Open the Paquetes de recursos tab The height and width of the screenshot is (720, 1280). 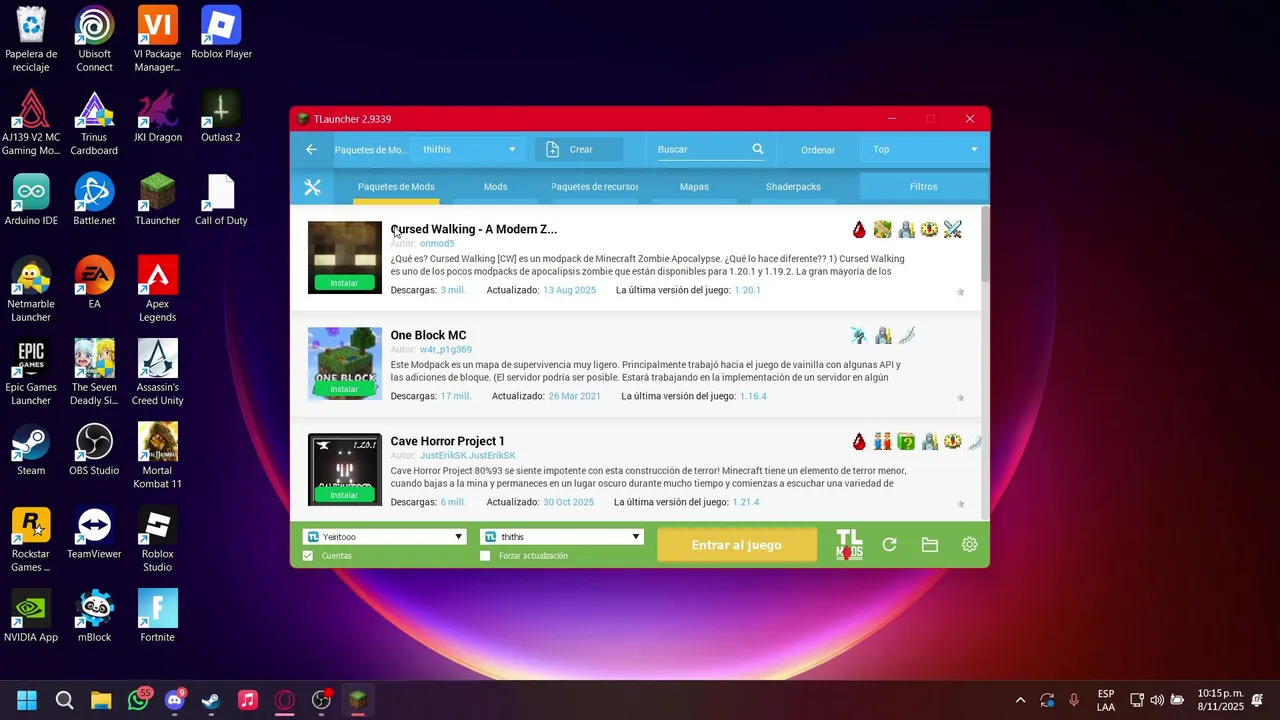coord(594,187)
